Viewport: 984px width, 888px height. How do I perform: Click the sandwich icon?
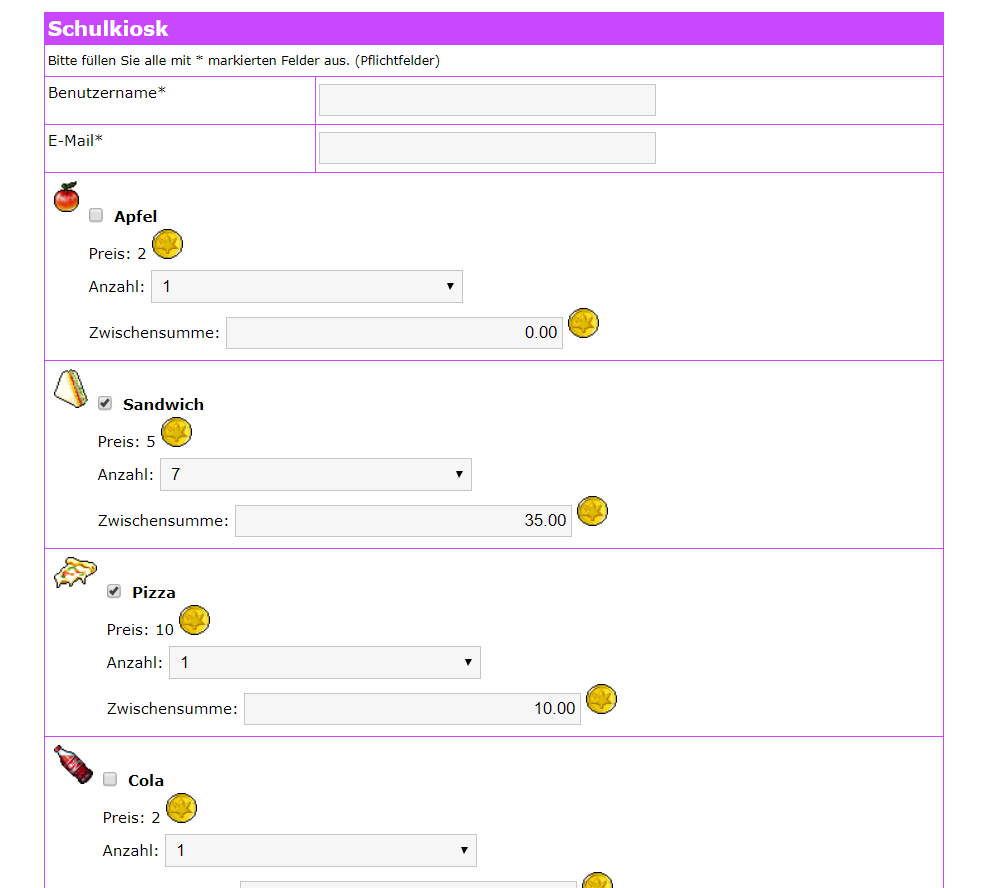(71, 388)
